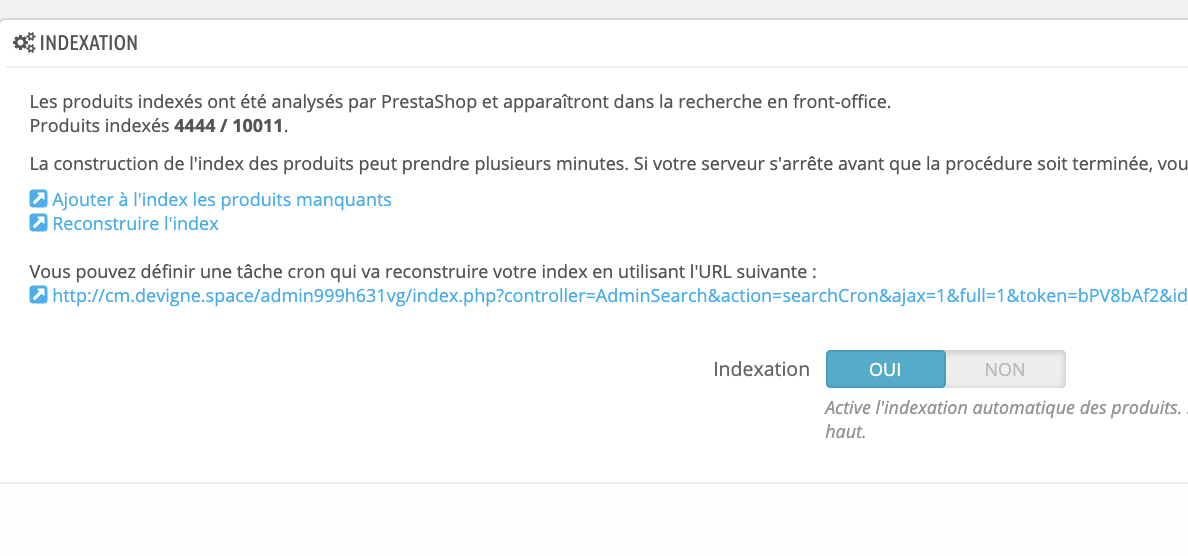Click the 'La construction de l'index' paragraph
Viewport: 1188px width, 556px height.
[x=608, y=164]
